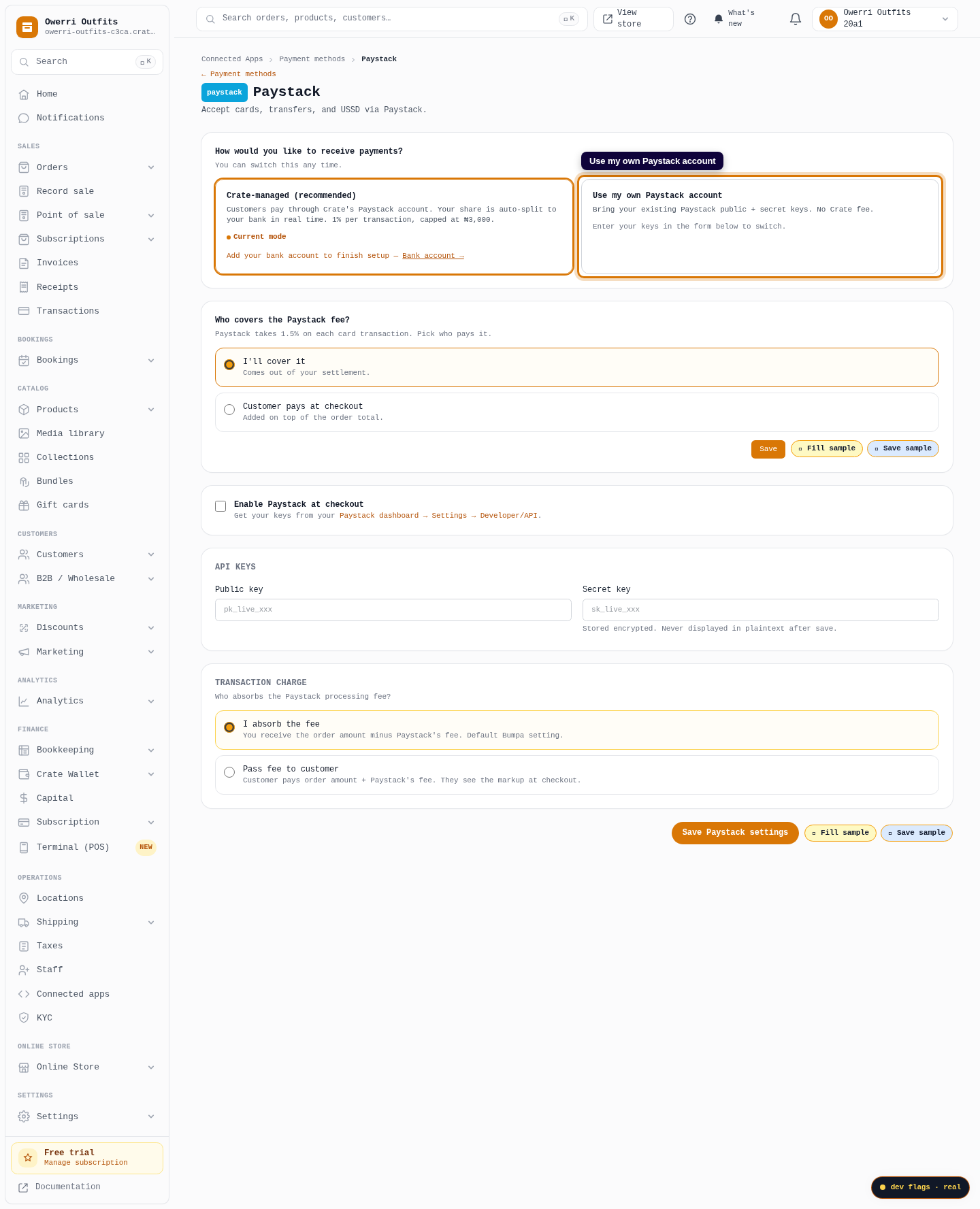This screenshot has width=980, height=1209.
Task: Click the Locations pin icon
Action: 24,899
